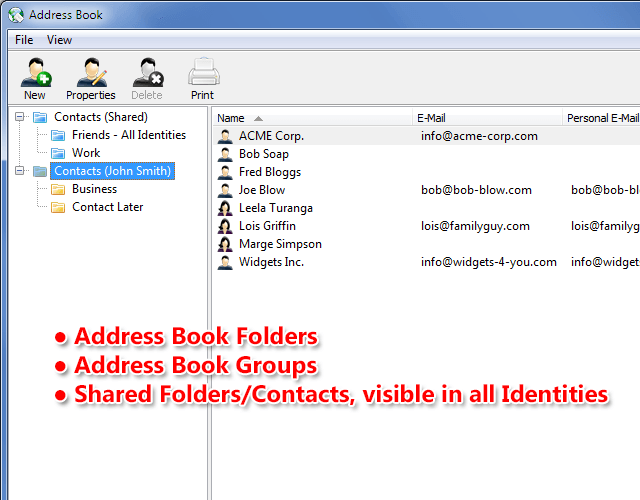640x500 pixels.
Task: Click the Widgets Inc. contact avatar icon
Action: click(x=225, y=262)
